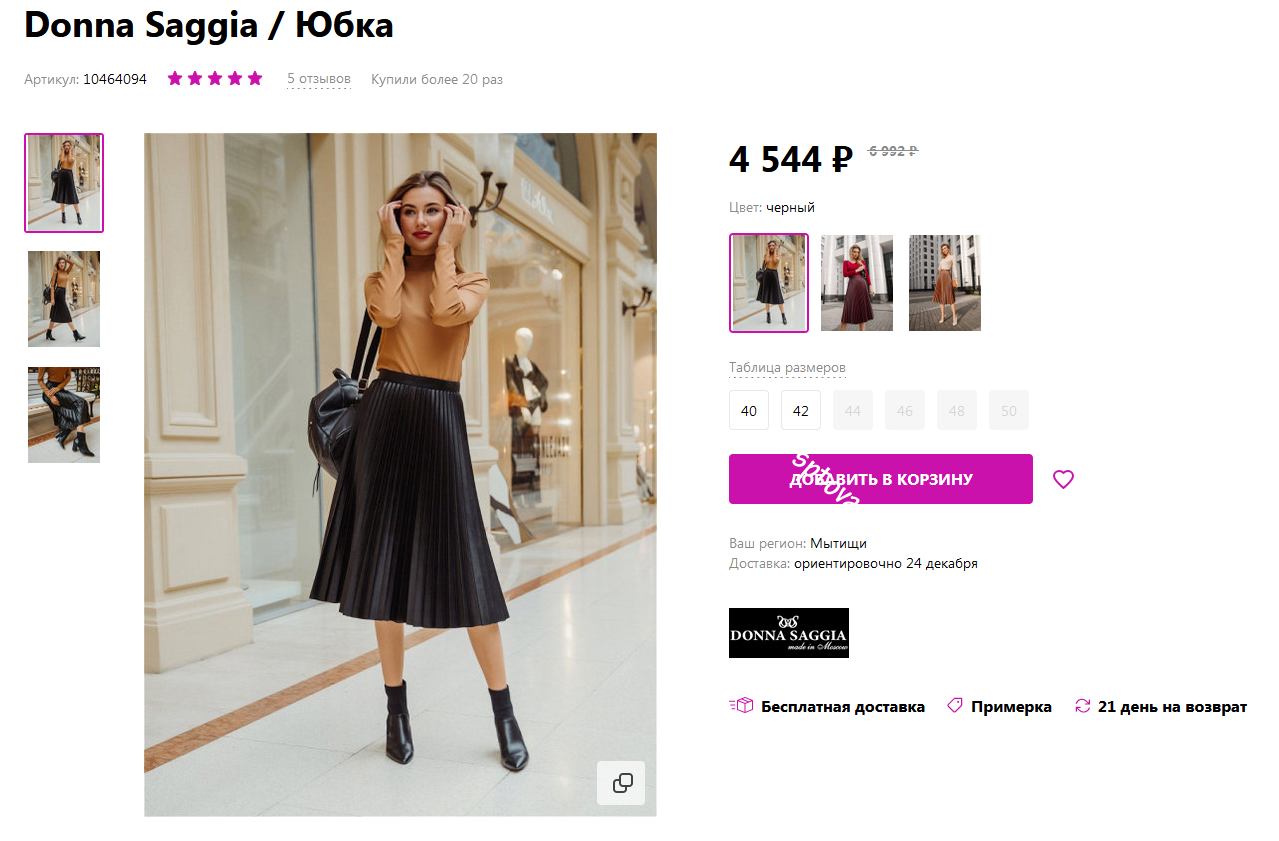This screenshot has height=841, width=1279.
Task: Open the 5 отзывов reviews link
Action: [x=318, y=79]
